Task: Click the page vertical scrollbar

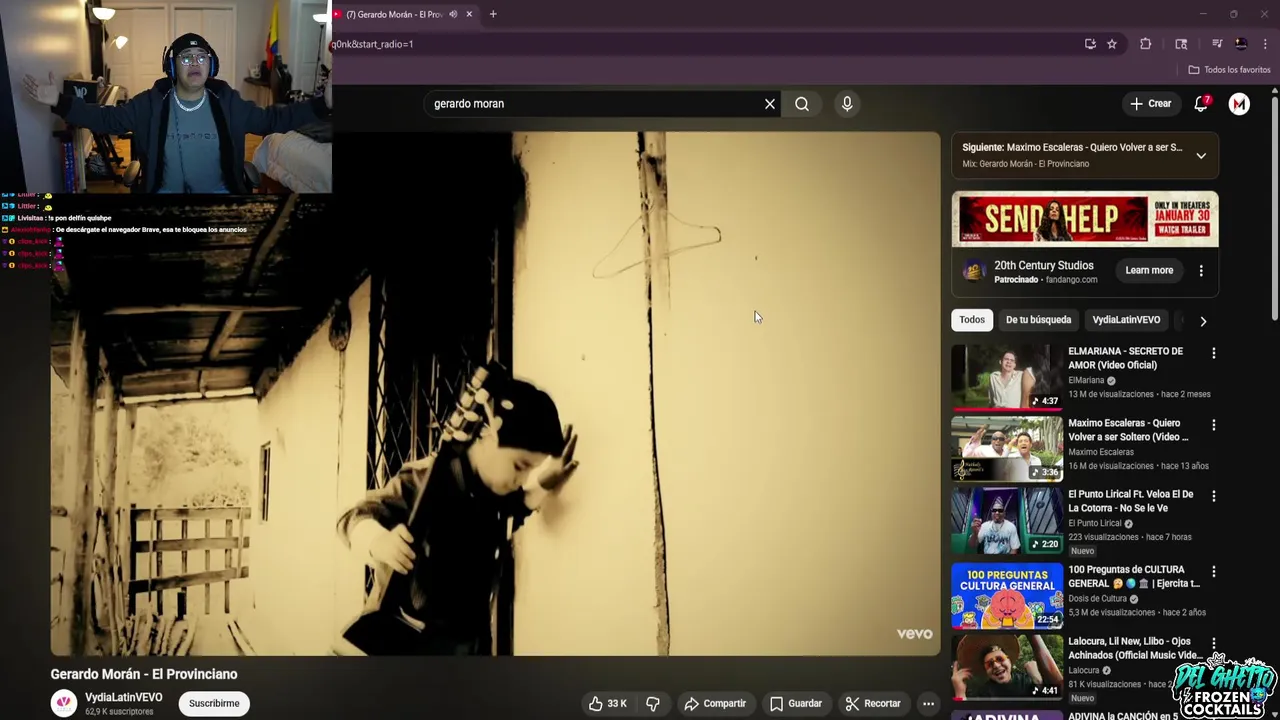Action: coord(1274,210)
